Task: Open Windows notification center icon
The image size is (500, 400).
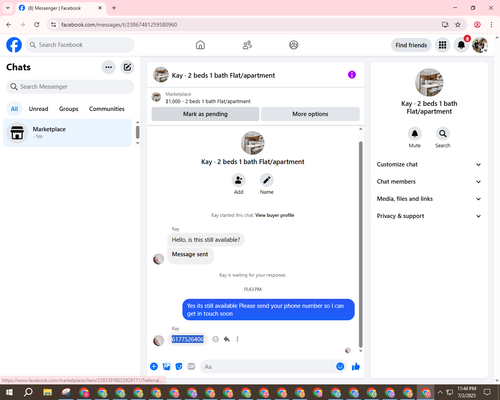Action: (487, 392)
